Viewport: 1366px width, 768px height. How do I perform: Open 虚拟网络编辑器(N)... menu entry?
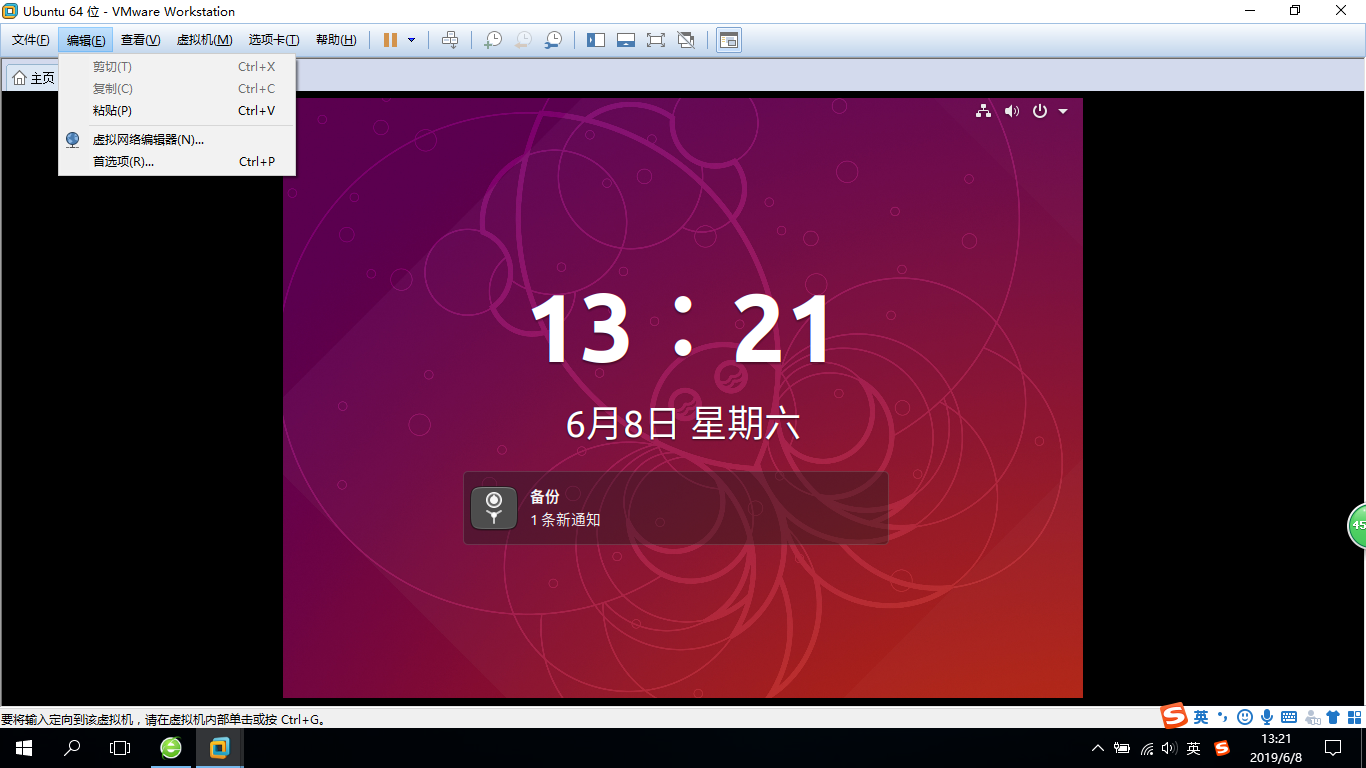pos(177,140)
